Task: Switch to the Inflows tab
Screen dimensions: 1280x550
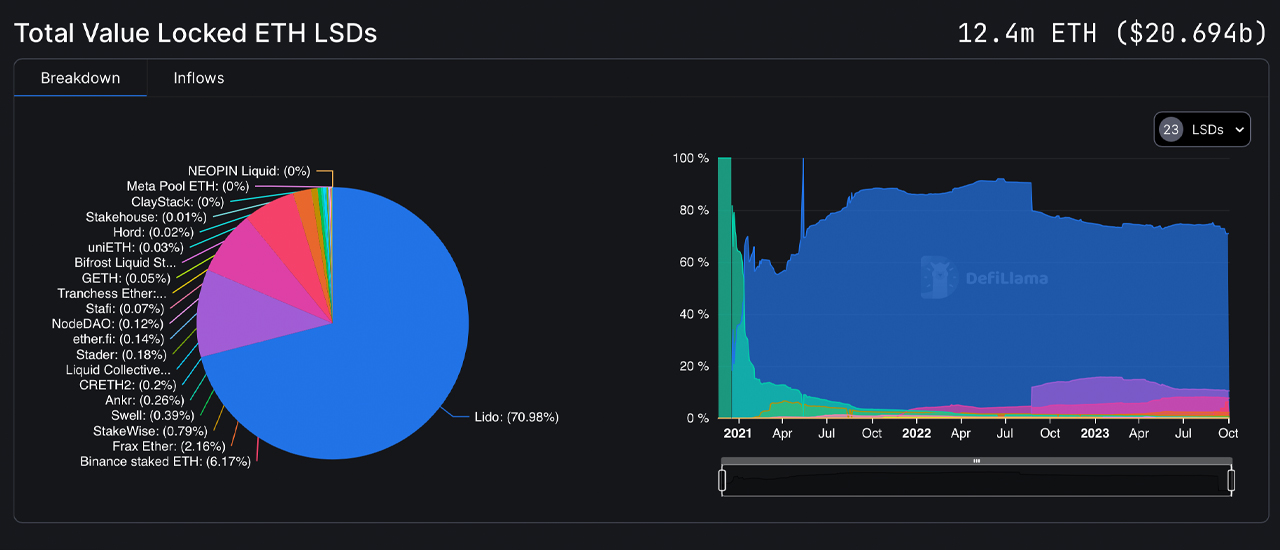Action: [x=198, y=78]
